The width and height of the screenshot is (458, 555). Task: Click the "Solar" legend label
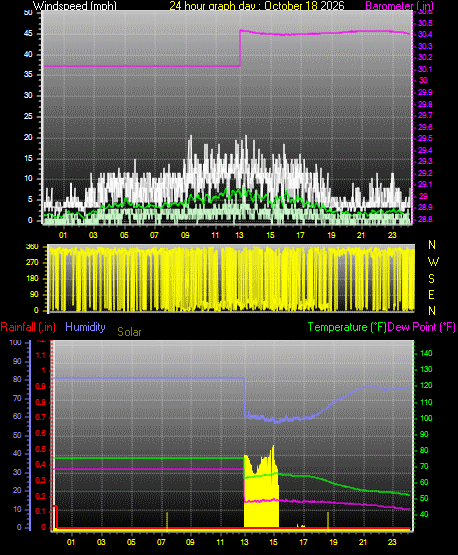point(129,332)
